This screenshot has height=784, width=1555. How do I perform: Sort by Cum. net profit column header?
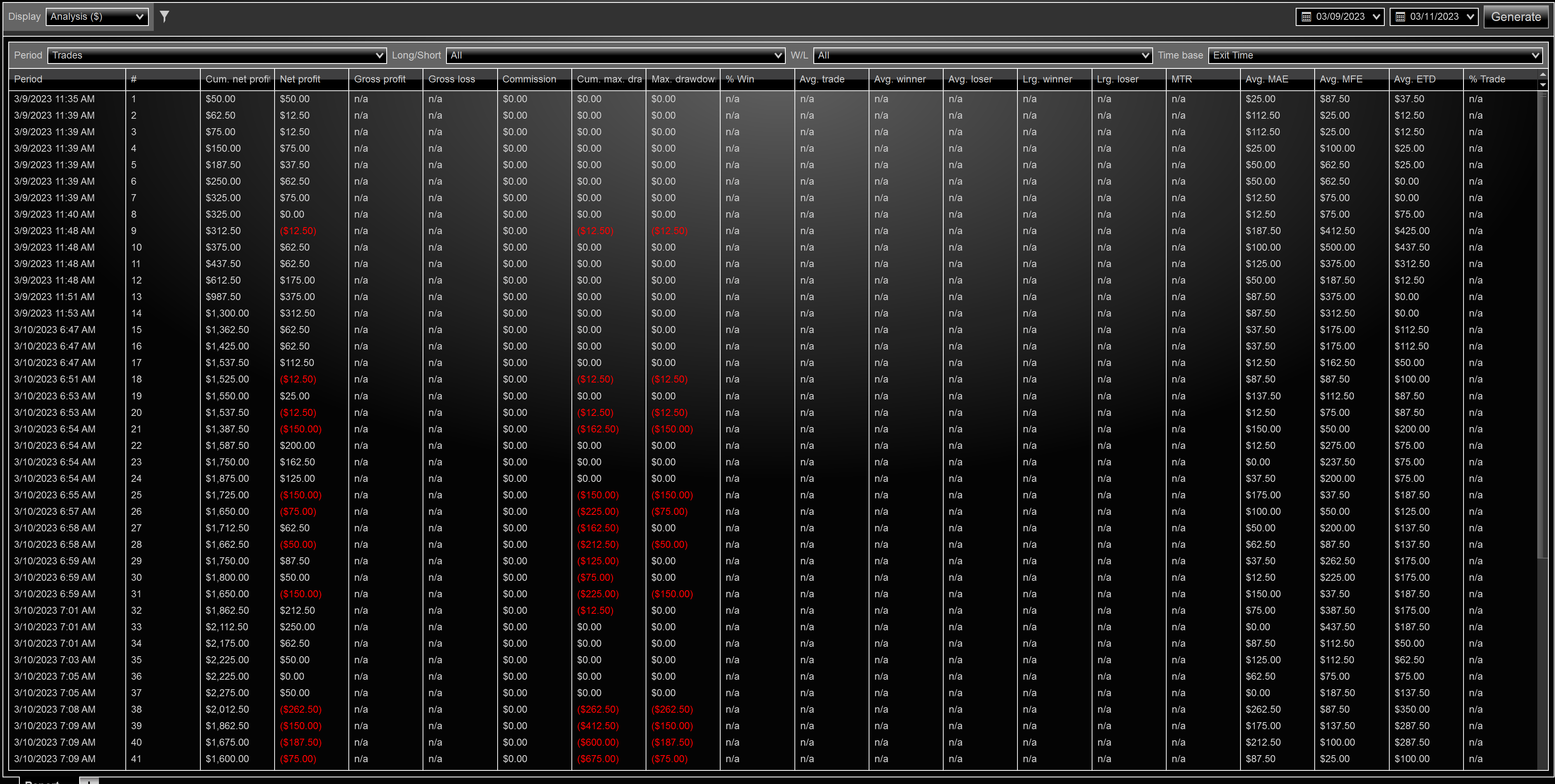[237, 79]
